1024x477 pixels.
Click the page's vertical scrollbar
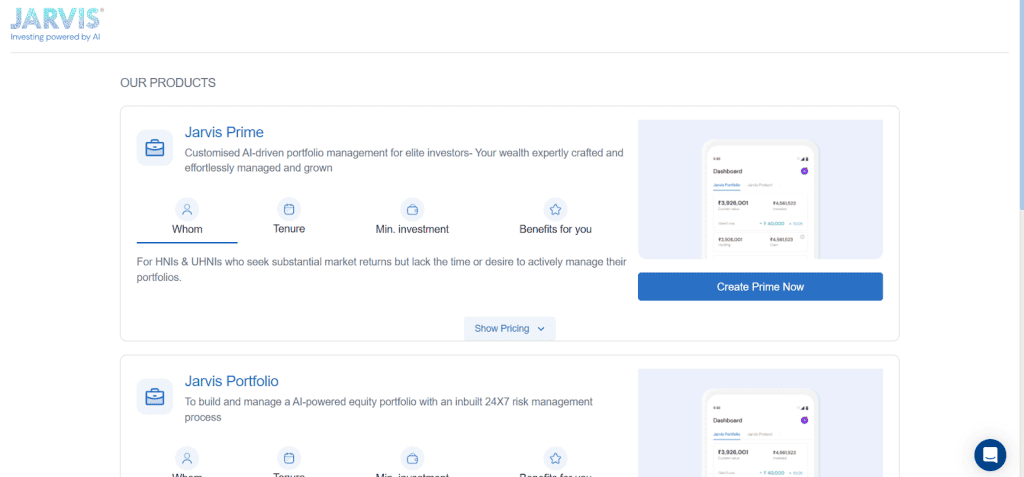pyautogui.click(x=1018, y=100)
